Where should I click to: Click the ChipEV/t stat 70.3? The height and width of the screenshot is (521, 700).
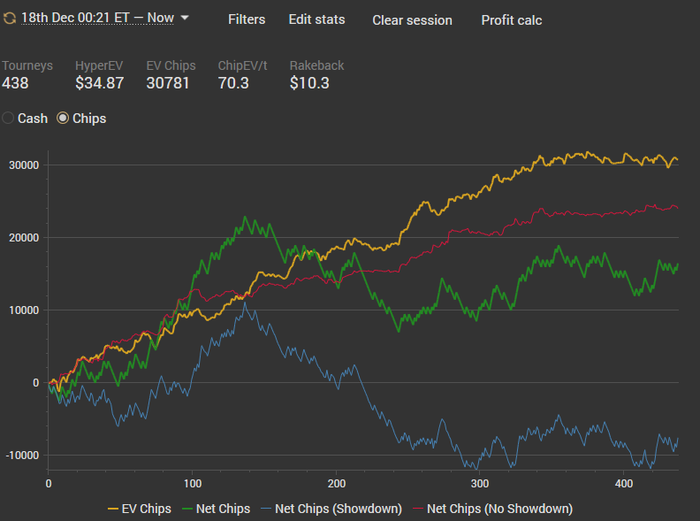233,83
